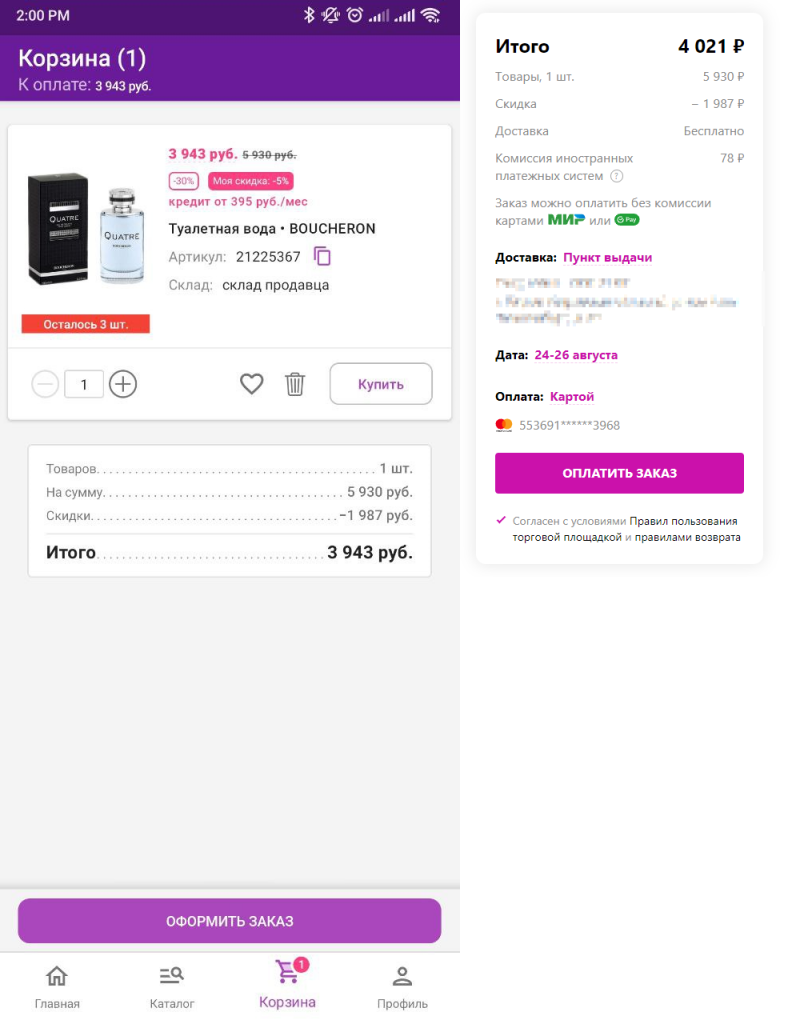Open the Главная home tab

(x=57, y=987)
